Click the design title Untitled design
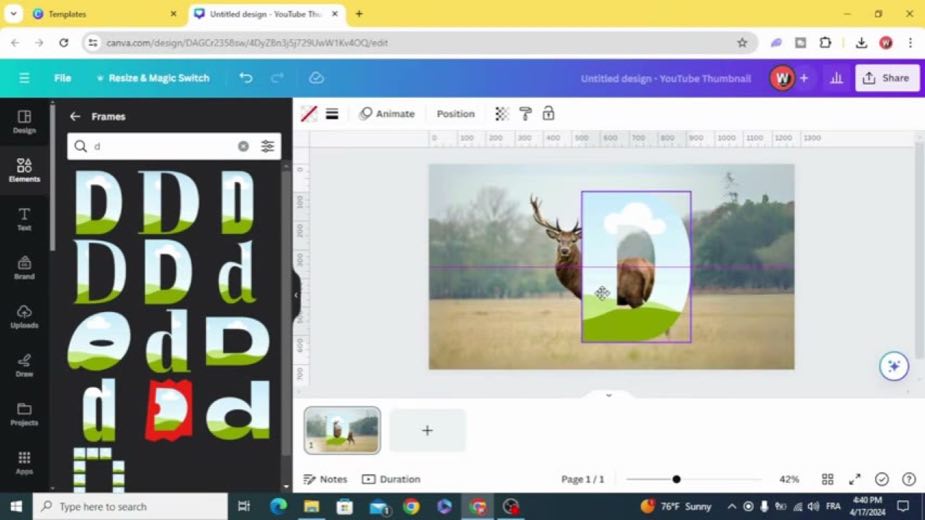This screenshot has width=925, height=520. (665, 79)
